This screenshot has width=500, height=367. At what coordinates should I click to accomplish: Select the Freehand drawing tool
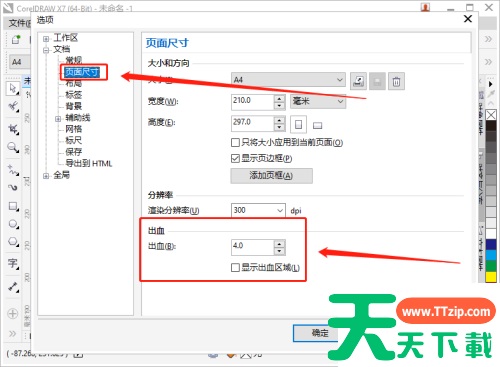click(x=13, y=170)
